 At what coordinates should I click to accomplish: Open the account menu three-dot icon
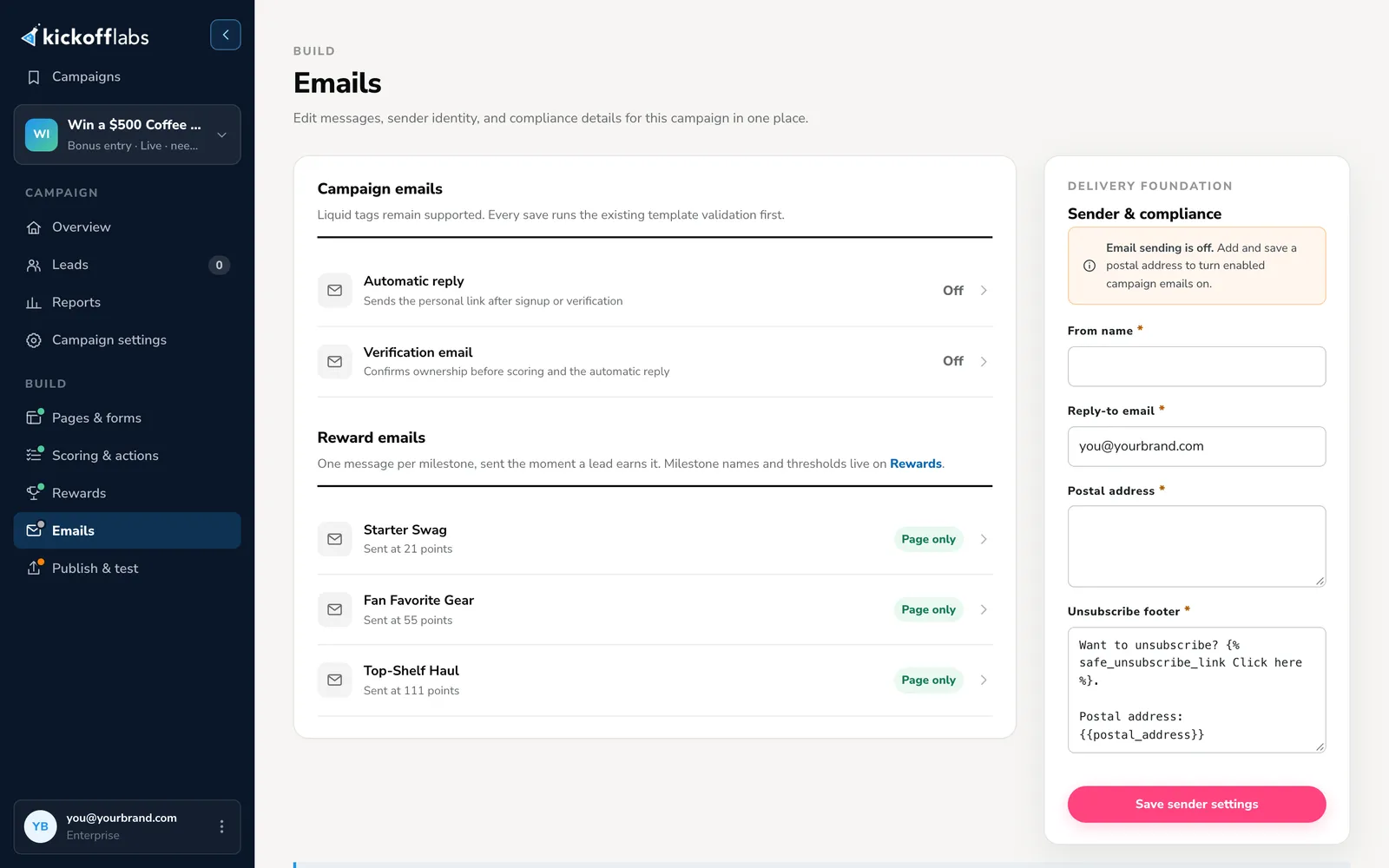(221, 826)
